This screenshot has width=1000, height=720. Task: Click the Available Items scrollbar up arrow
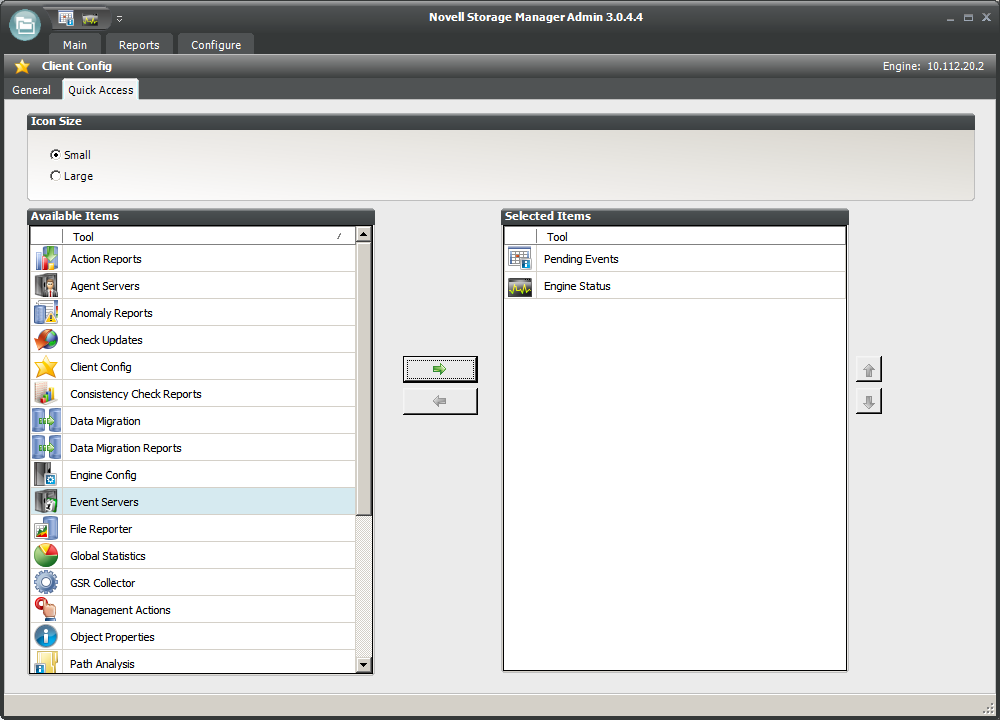[364, 234]
